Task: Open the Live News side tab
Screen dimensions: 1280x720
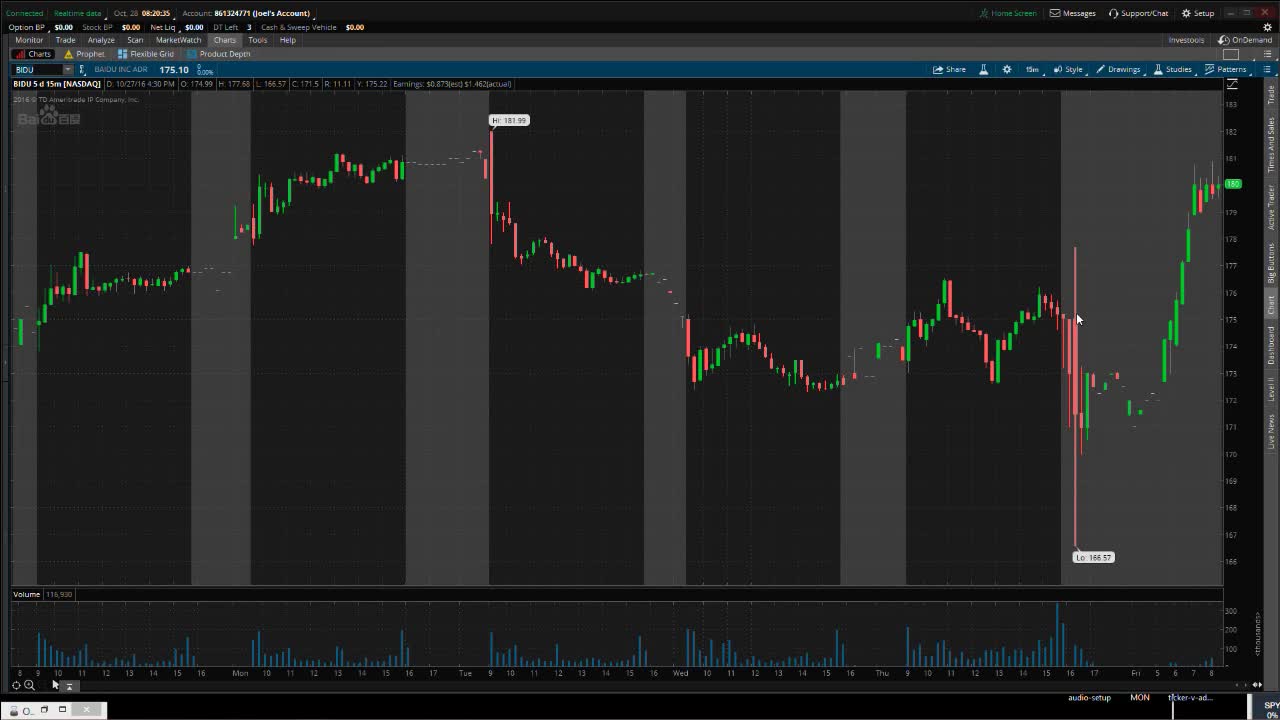Action: pyautogui.click(x=1271, y=430)
